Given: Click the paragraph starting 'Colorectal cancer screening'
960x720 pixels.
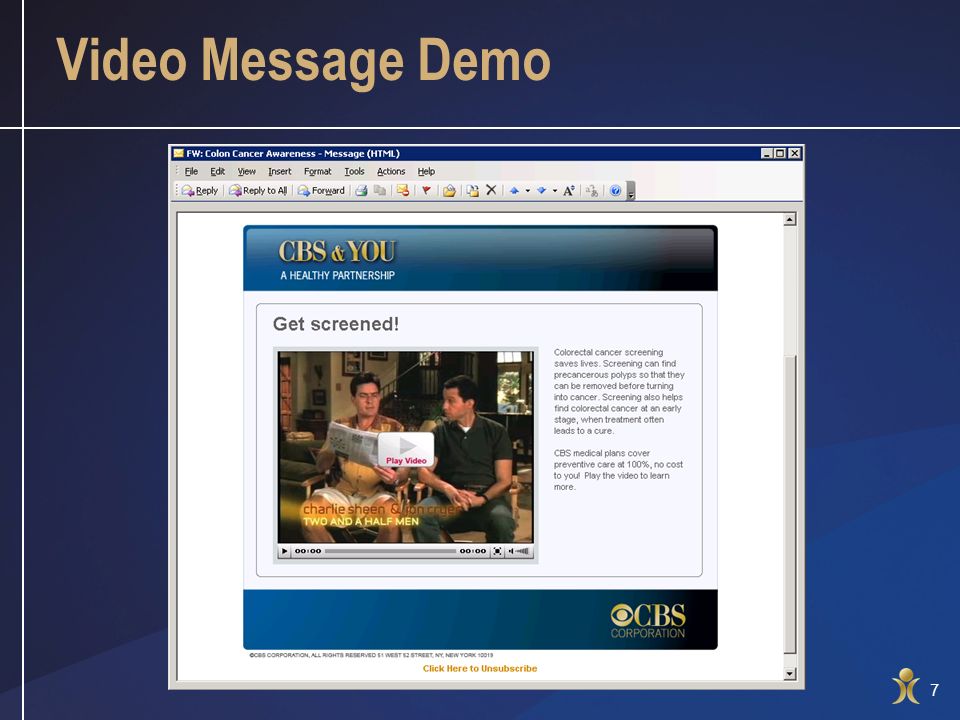Looking at the screenshot, I should (x=619, y=391).
